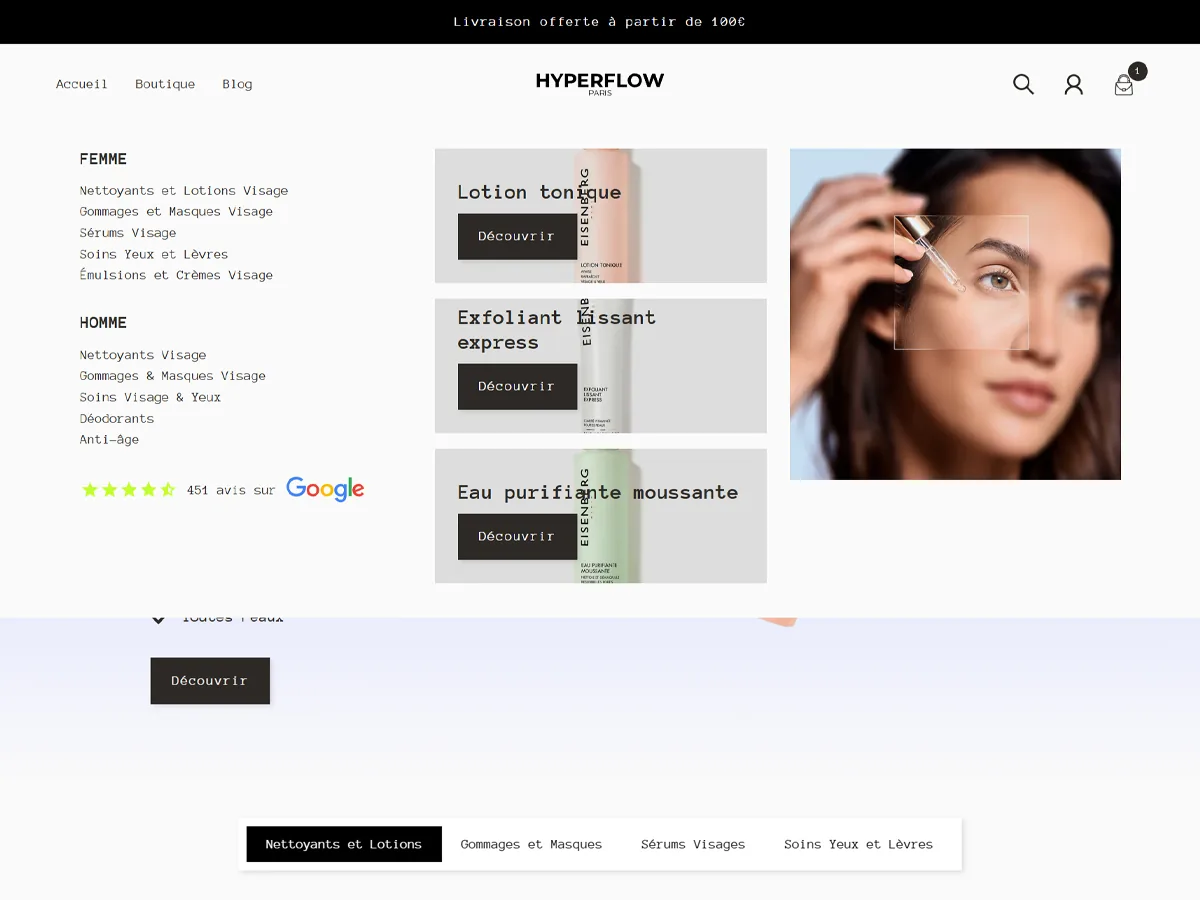Viewport: 1200px width, 900px height.
Task: Click the green star rating
Action: pos(128,490)
